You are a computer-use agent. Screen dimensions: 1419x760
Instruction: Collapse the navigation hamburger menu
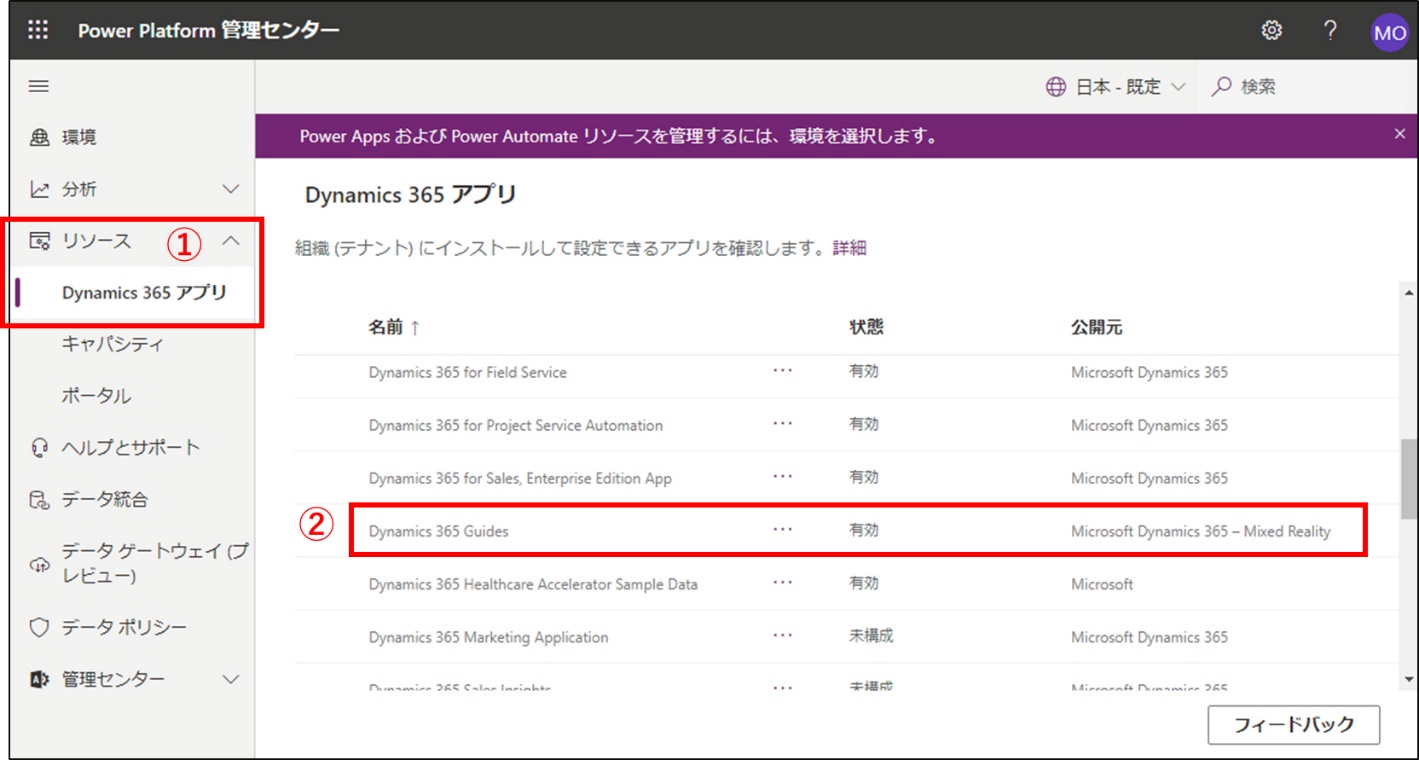39,87
